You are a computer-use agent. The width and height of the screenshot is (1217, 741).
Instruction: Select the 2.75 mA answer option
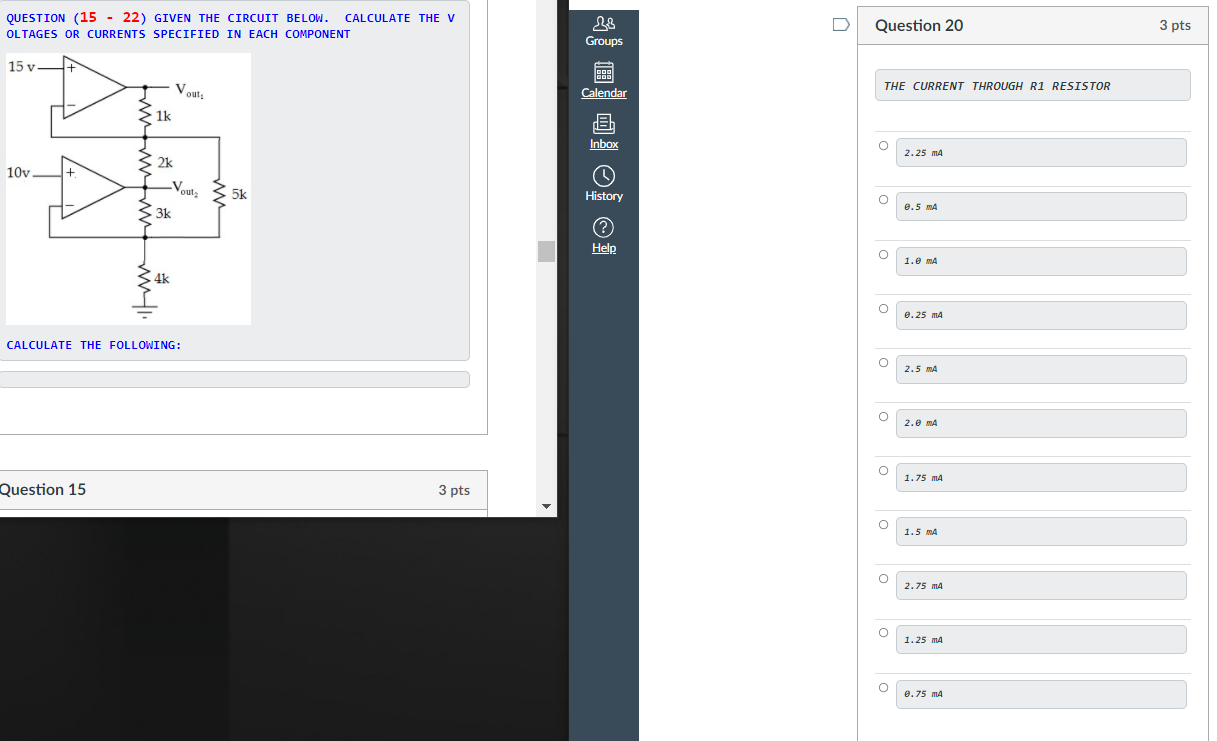[x=883, y=578]
